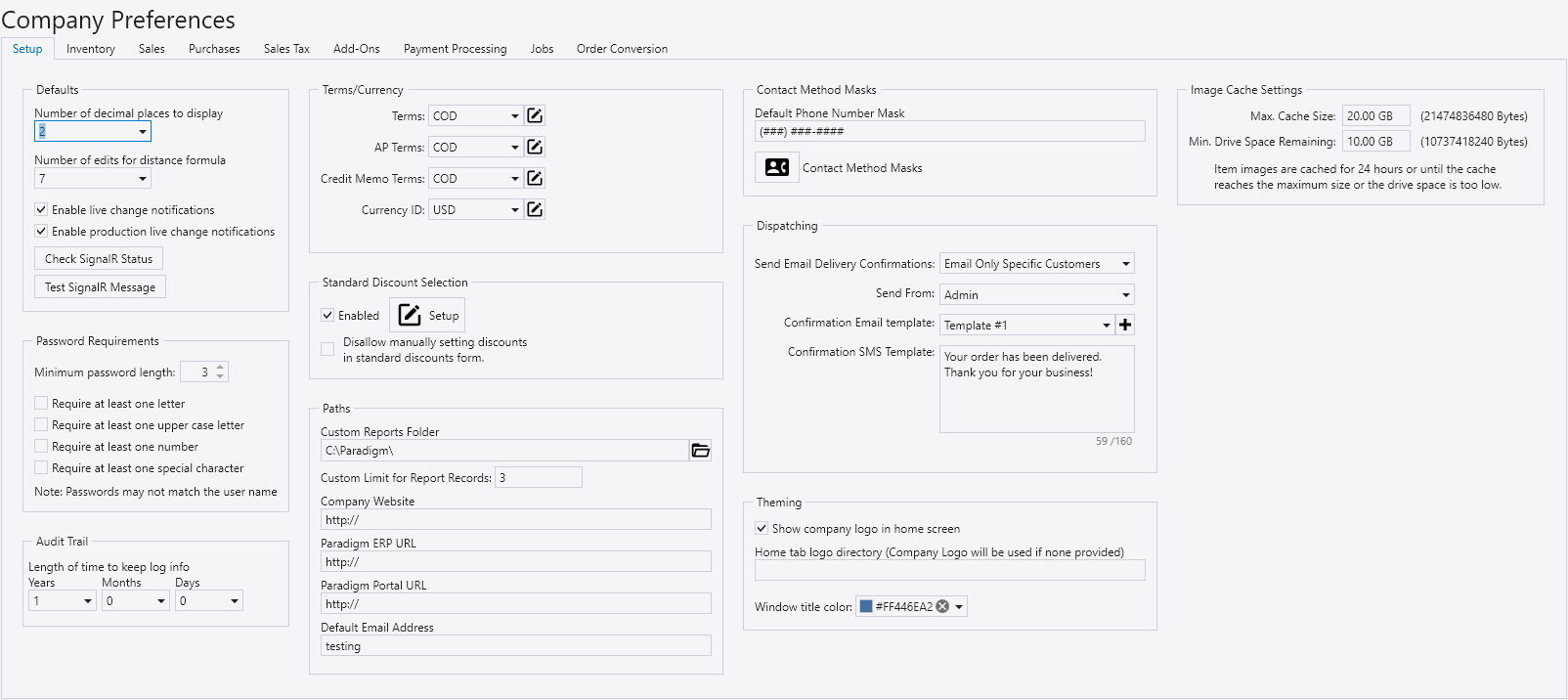Disable live change notifications checkbox
The width and height of the screenshot is (1568, 700).
[x=41, y=210]
